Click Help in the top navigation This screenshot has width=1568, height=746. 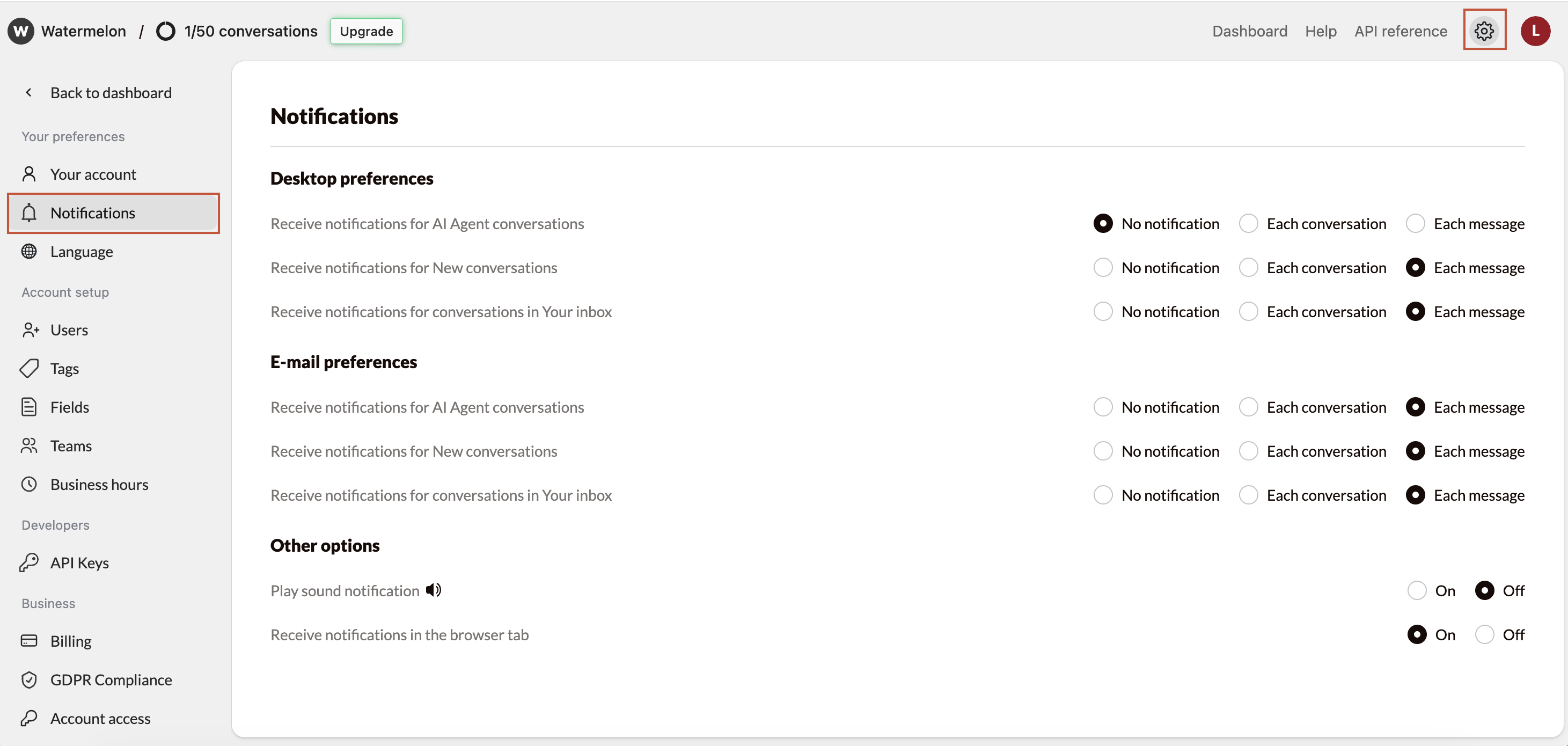coord(1320,31)
